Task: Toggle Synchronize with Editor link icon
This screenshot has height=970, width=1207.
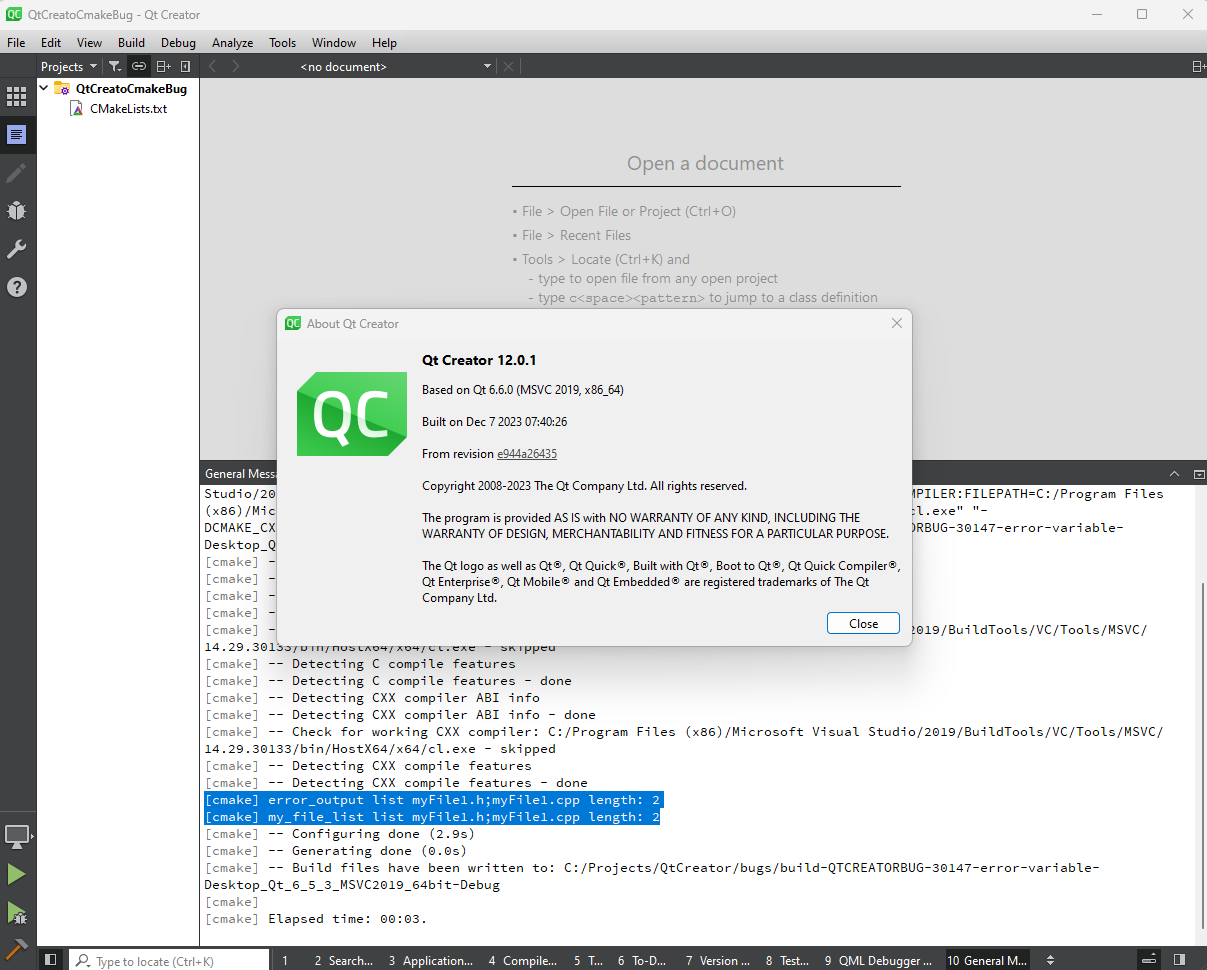Action: (x=139, y=66)
